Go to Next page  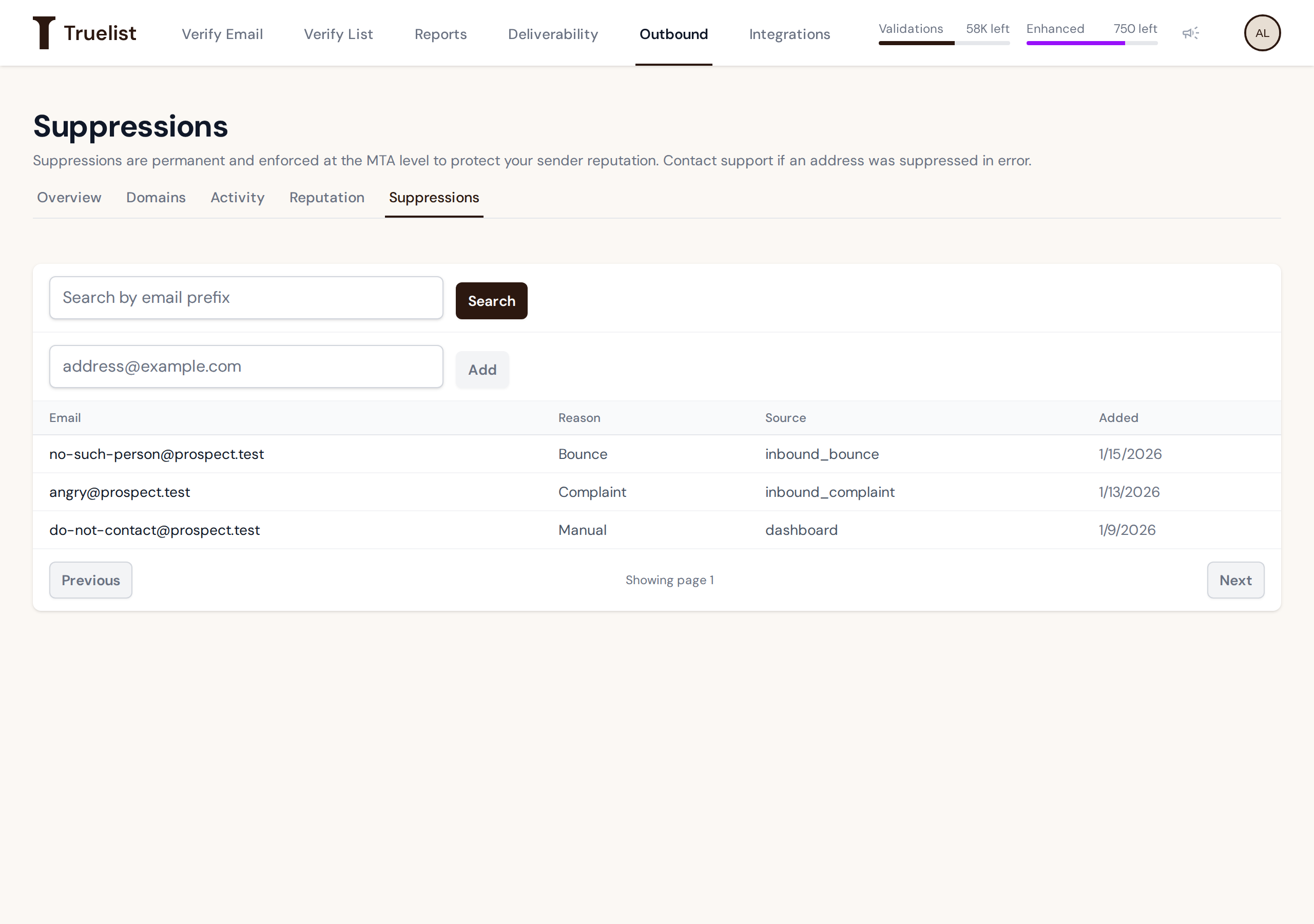(x=1235, y=580)
